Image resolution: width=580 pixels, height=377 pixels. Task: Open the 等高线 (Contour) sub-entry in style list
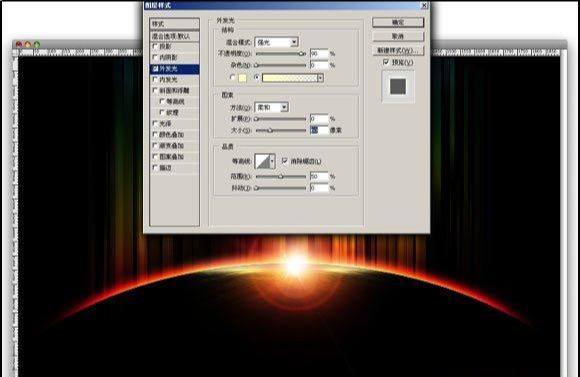175,101
